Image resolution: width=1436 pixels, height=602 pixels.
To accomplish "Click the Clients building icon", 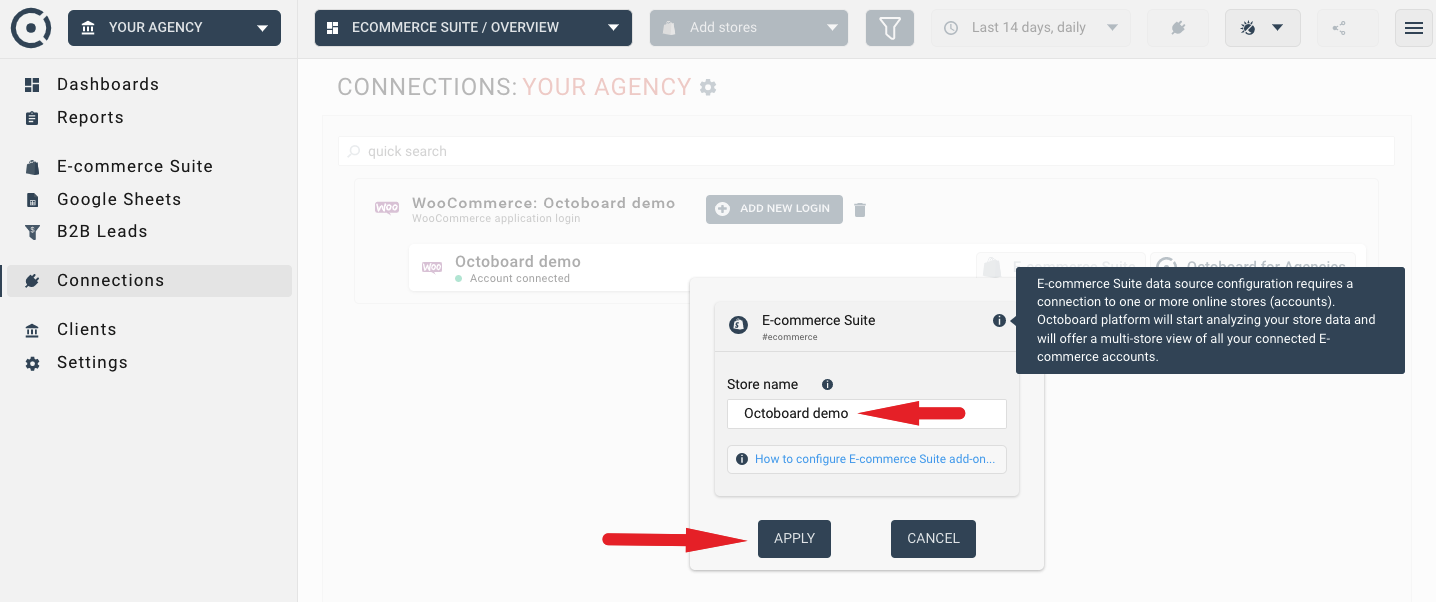I will 32,330.
